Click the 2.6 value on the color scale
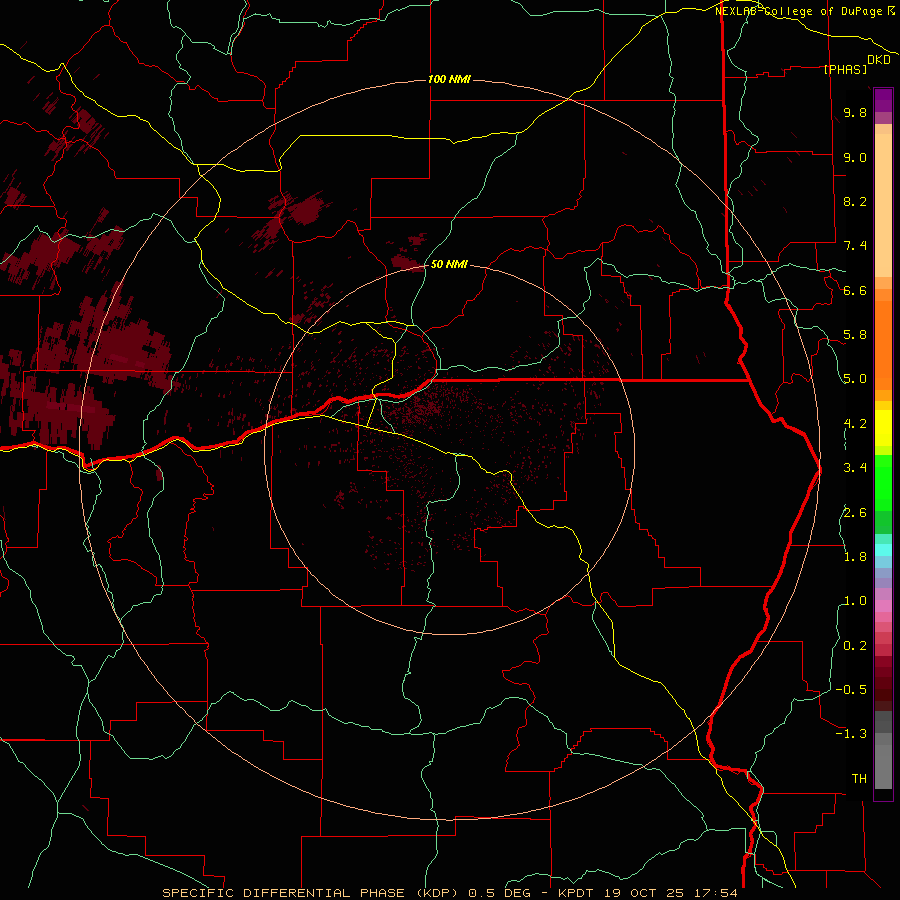Image resolution: width=900 pixels, height=900 pixels. (855, 513)
